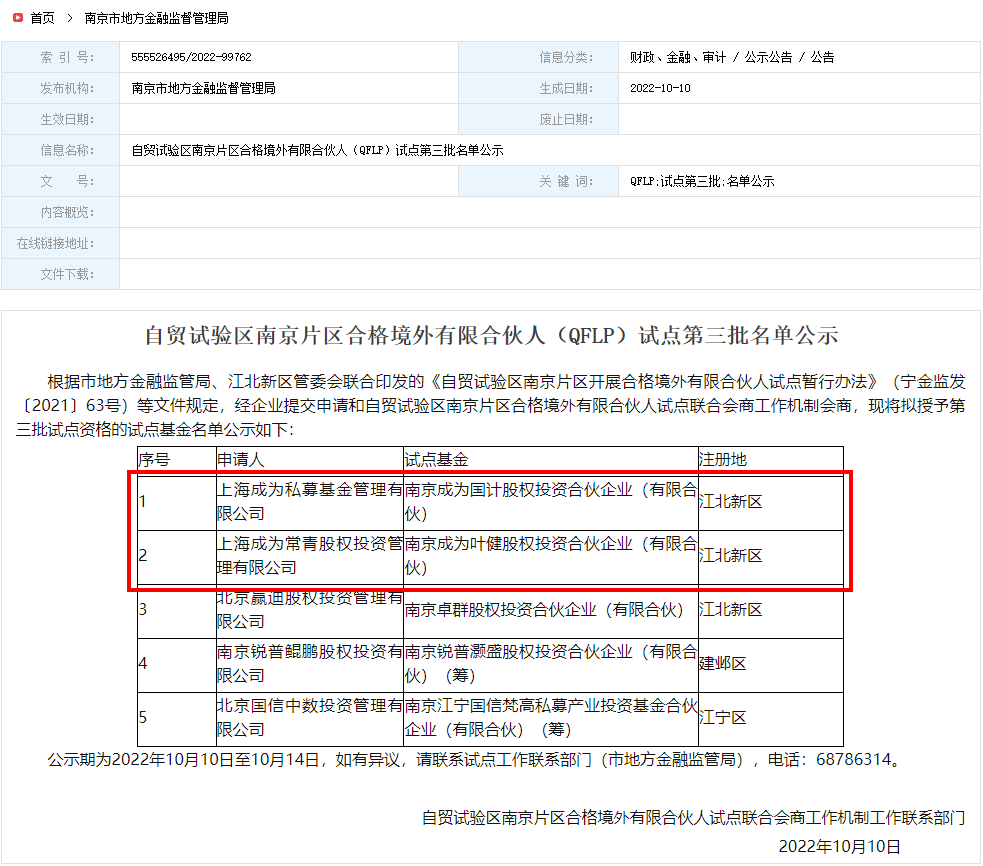Image resolution: width=983 pixels, height=866 pixels.
Task: Click the red breadcrumb home icon
Action: click(x=17, y=18)
